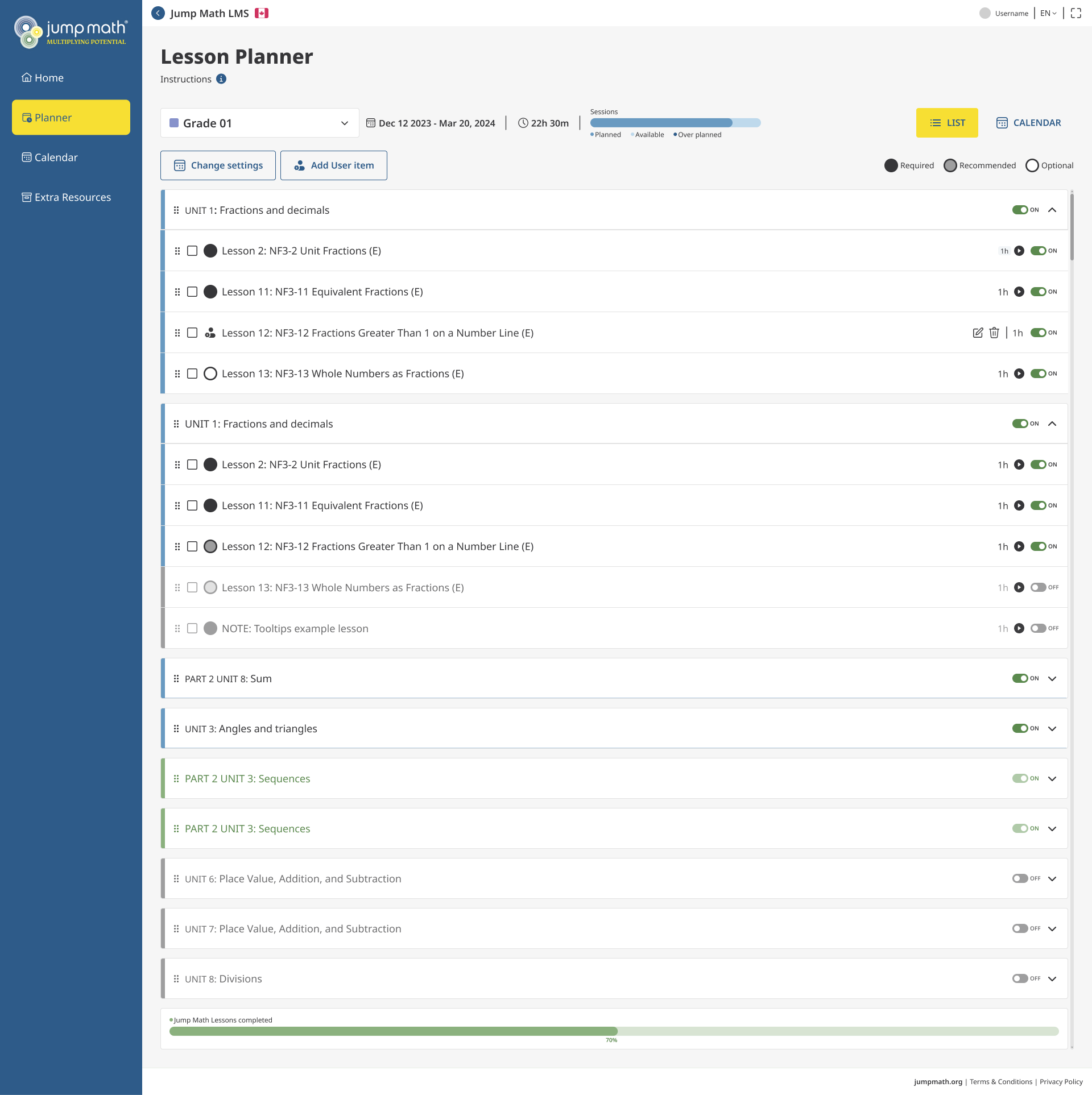This screenshot has height=1095, width=1092.
Task: Open the EN language selector
Action: pos(1048,13)
